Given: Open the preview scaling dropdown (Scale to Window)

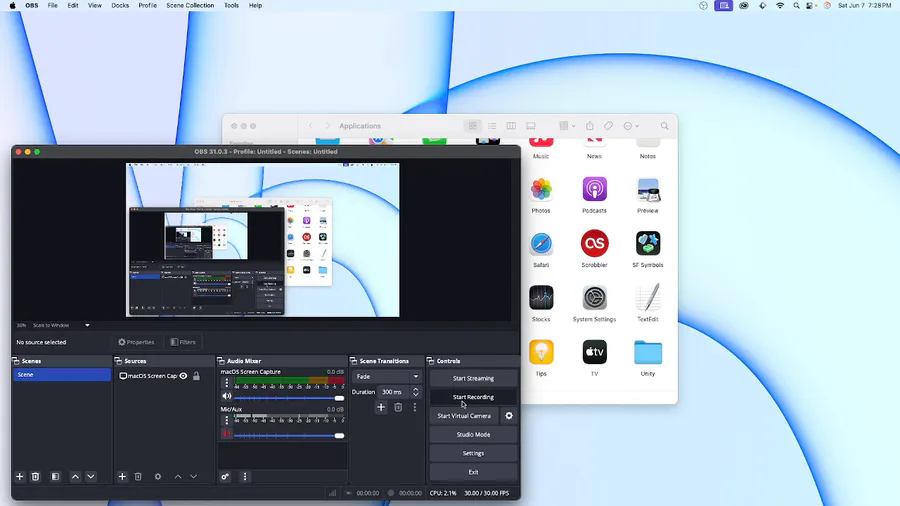Looking at the screenshot, I should 61,325.
